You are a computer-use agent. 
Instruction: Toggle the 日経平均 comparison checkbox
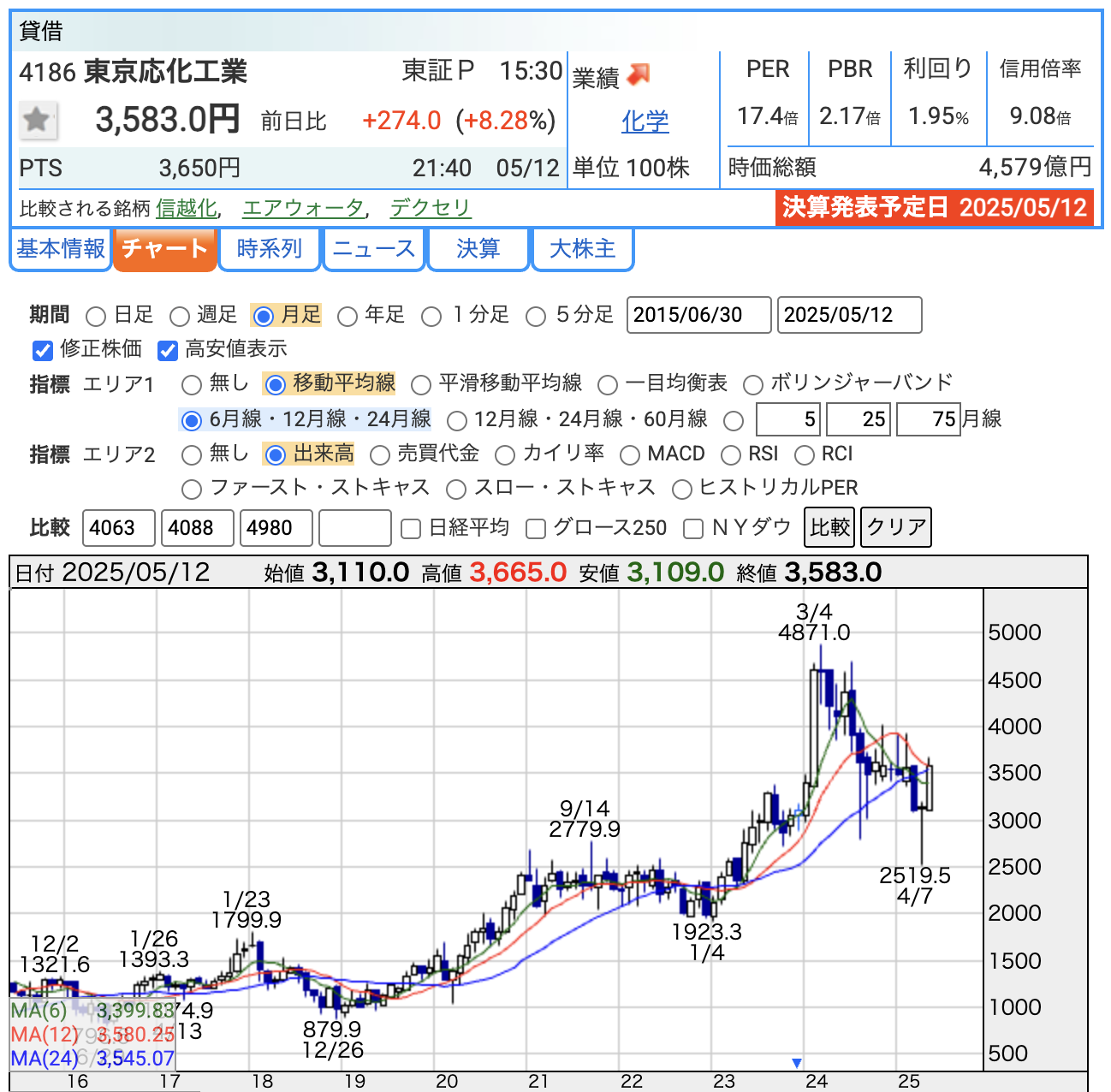coord(411,529)
